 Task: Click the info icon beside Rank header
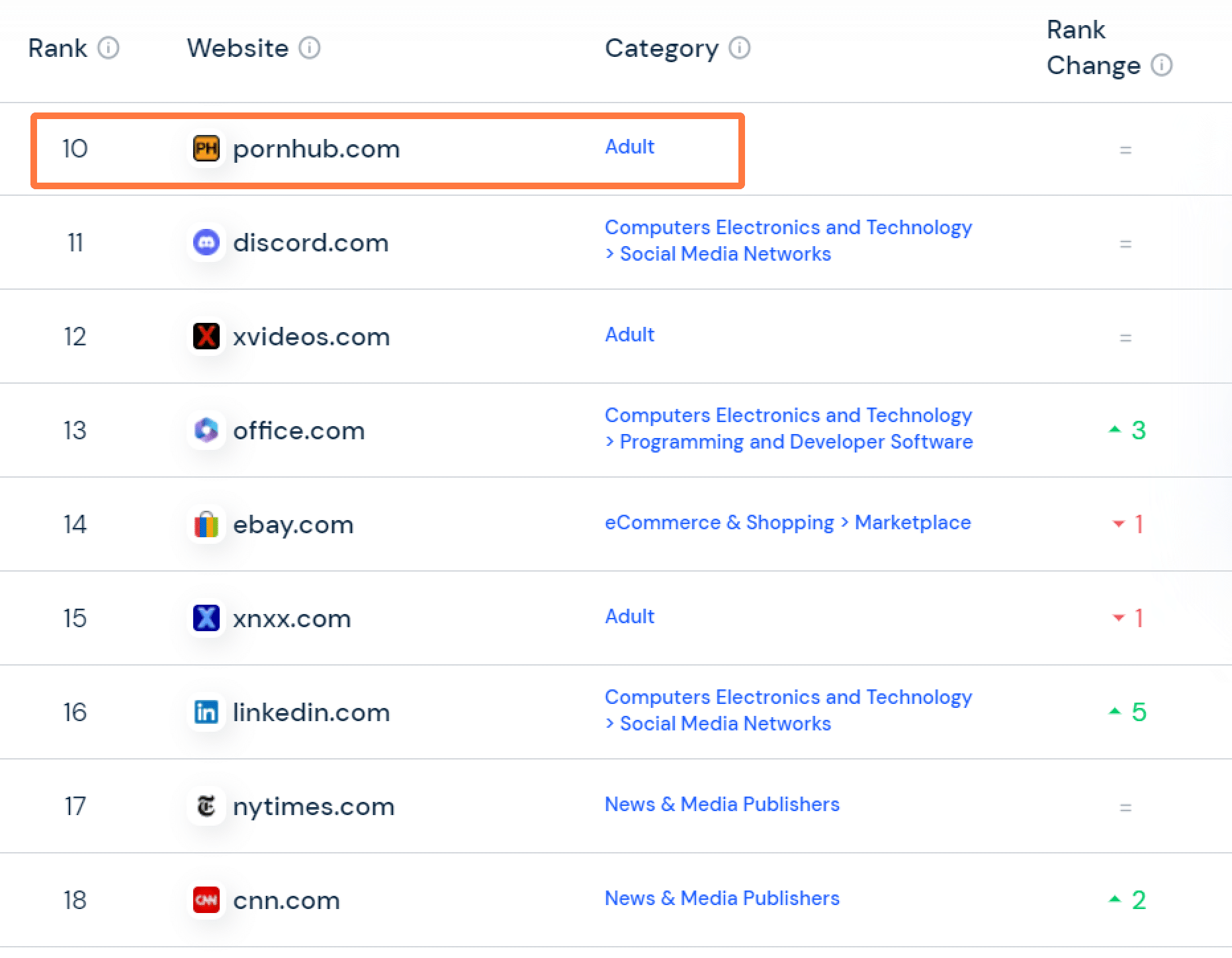click(x=110, y=48)
